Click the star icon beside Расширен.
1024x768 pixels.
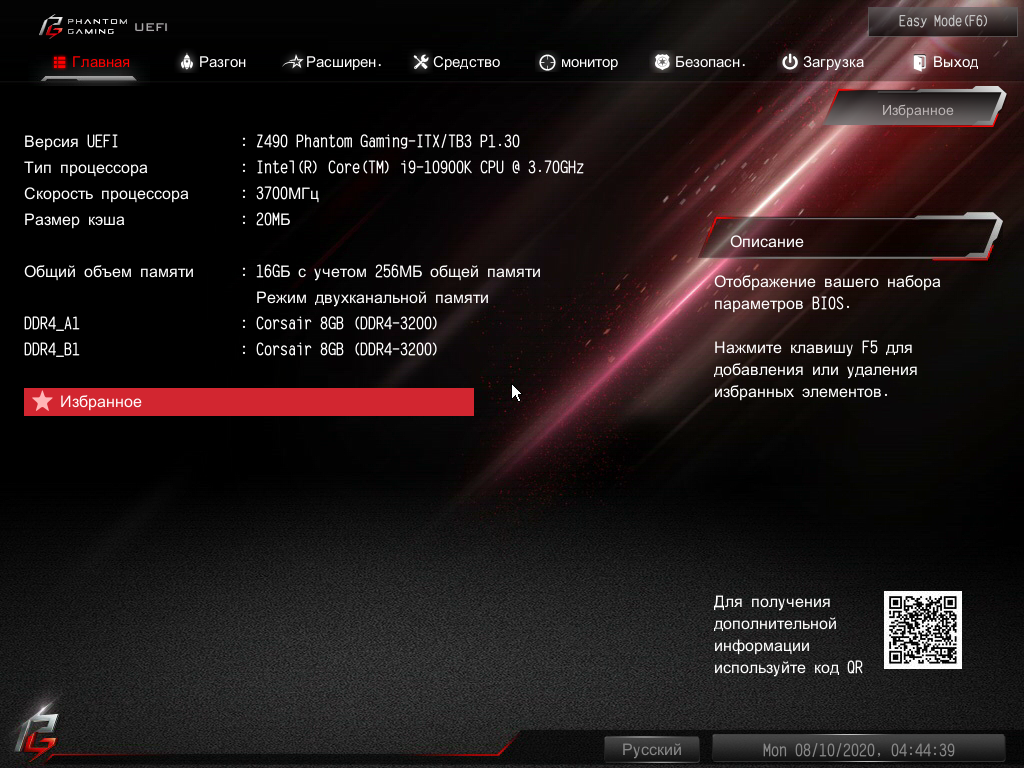coord(293,62)
